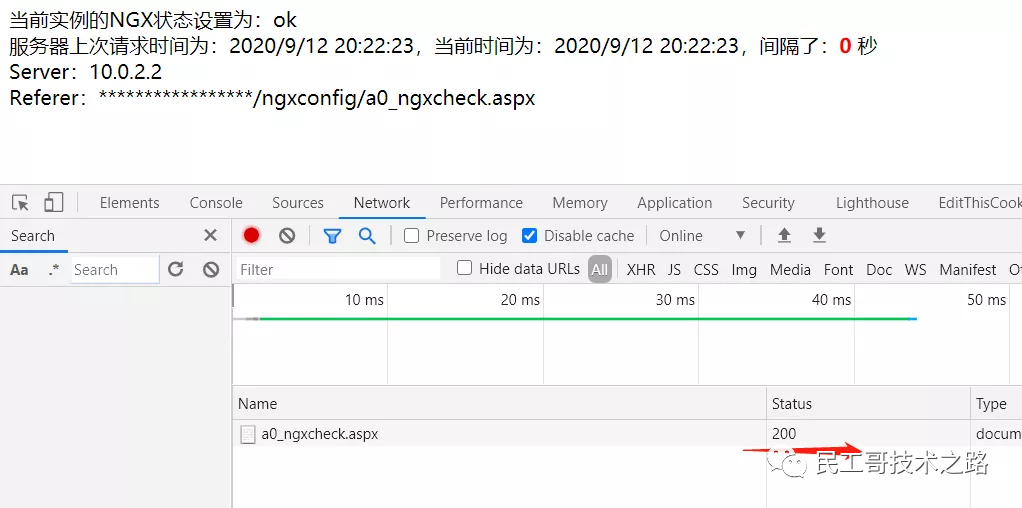Filter requests by Manifest
Image resolution: width=1022 pixels, height=508 pixels.
(x=967, y=269)
